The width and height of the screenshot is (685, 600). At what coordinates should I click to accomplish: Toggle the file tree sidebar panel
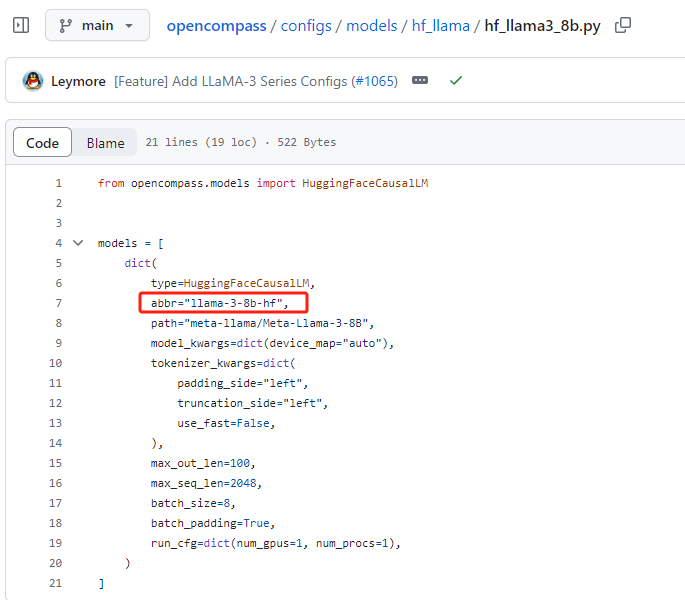click(x=20, y=25)
